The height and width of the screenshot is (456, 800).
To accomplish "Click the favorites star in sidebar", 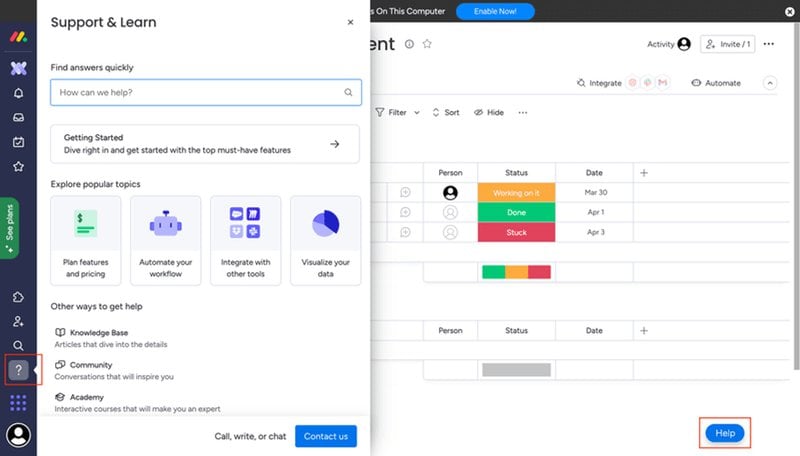I will (x=18, y=166).
